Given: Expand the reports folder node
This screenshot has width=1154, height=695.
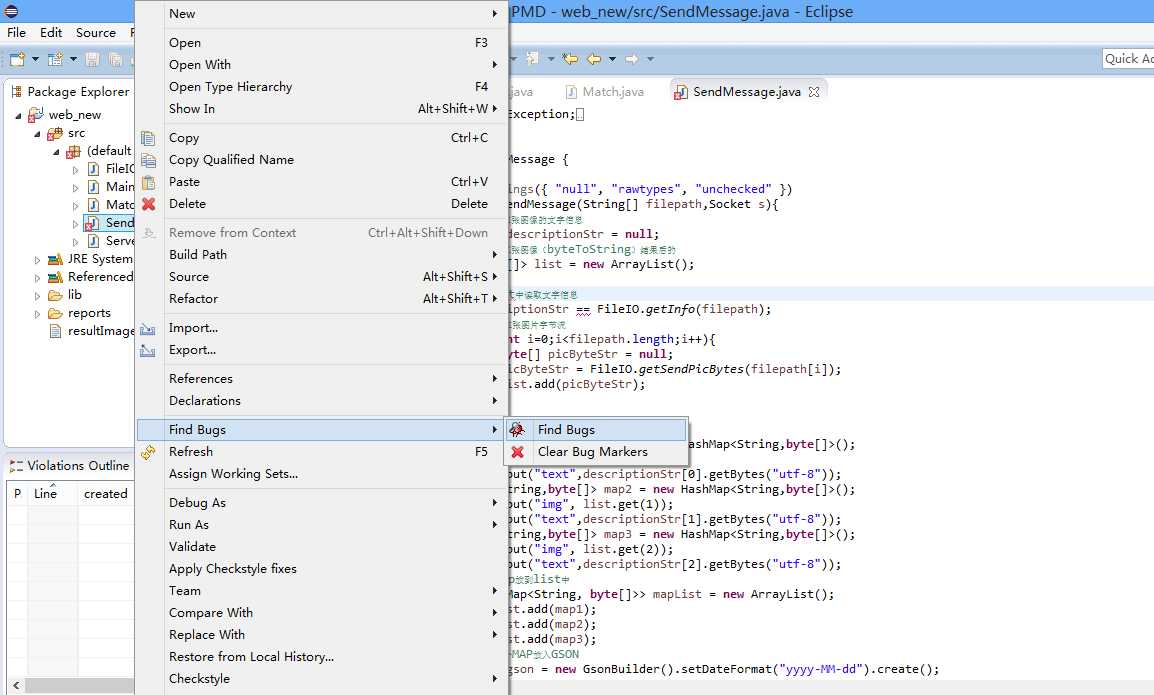Looking at the screenshot, I should (38, 314).
